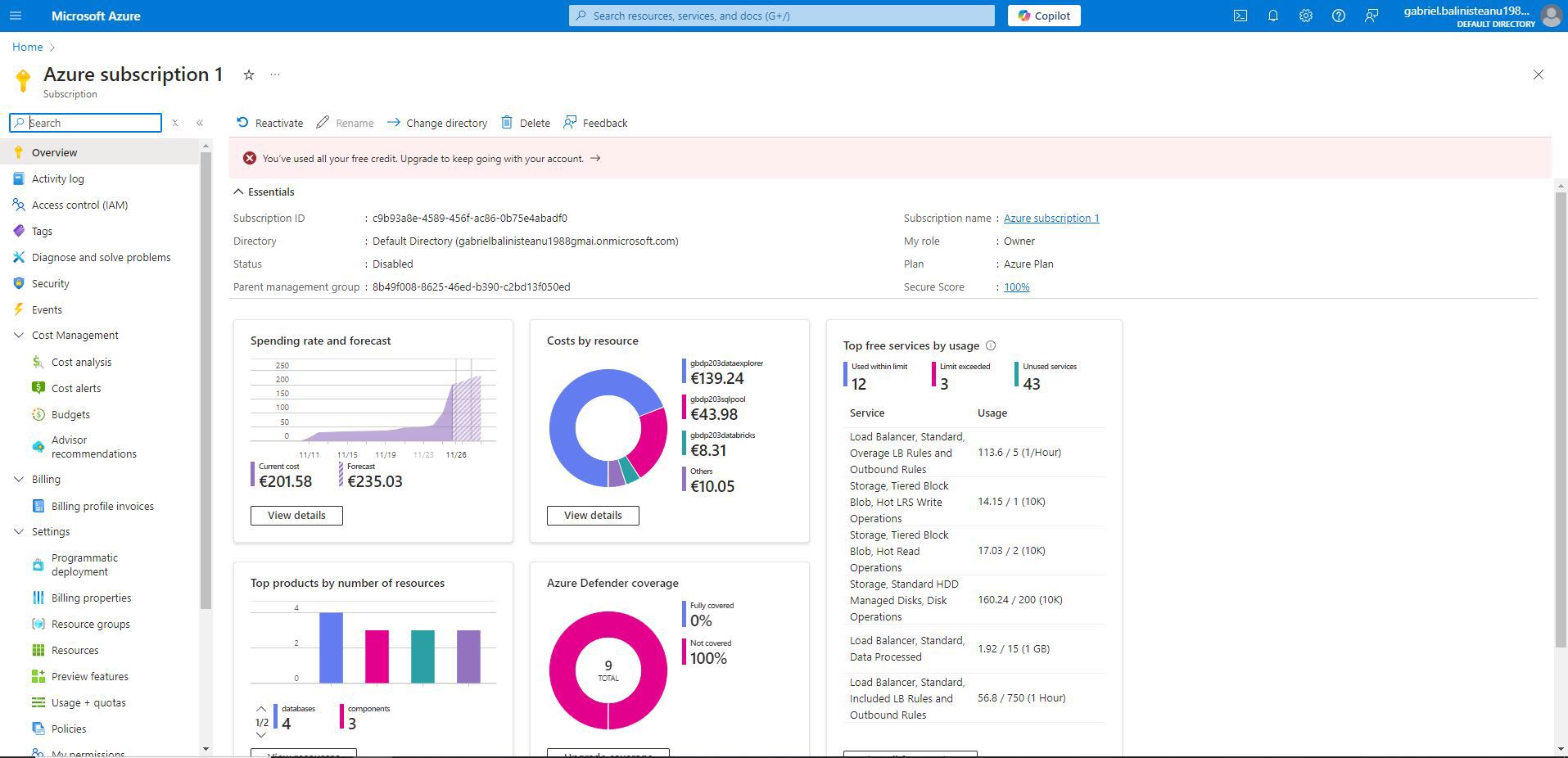Click the Copilot button
This screenshot has height=758, width=1568.
coord(1044,16)
